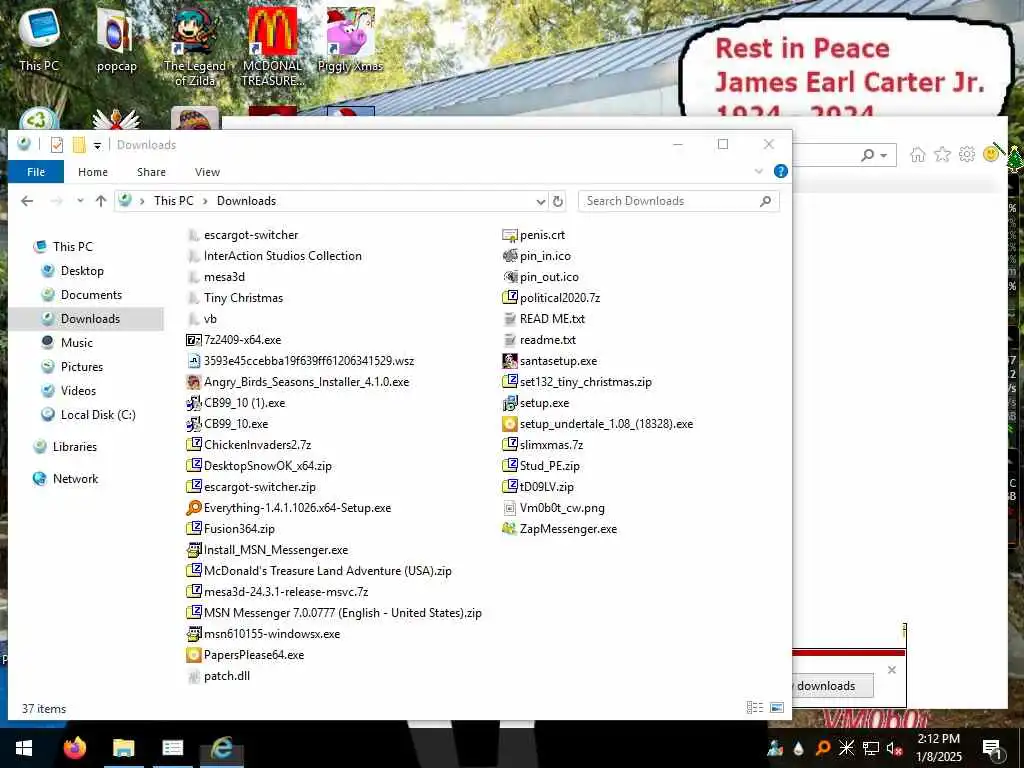This screenshot has height=768, width=1024.
Task: Open the Windows Start menu
Action: (x=24, y=748)
